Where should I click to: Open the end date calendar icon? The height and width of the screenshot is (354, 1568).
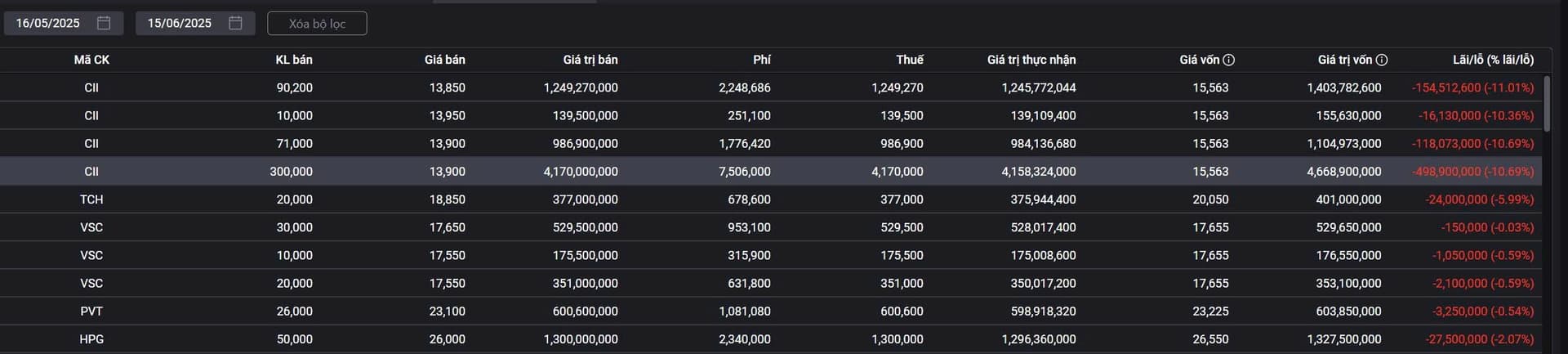tap(235, 23)
